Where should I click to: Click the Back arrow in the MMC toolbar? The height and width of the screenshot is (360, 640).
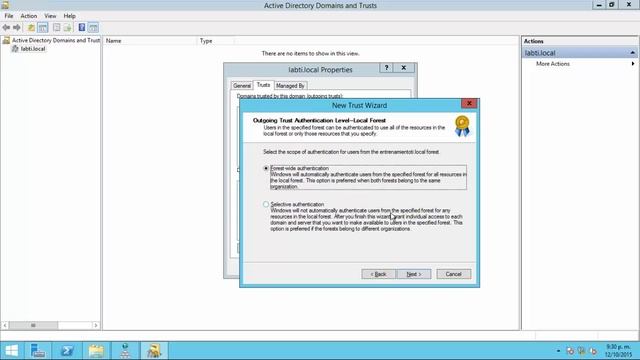coord(6,28)
